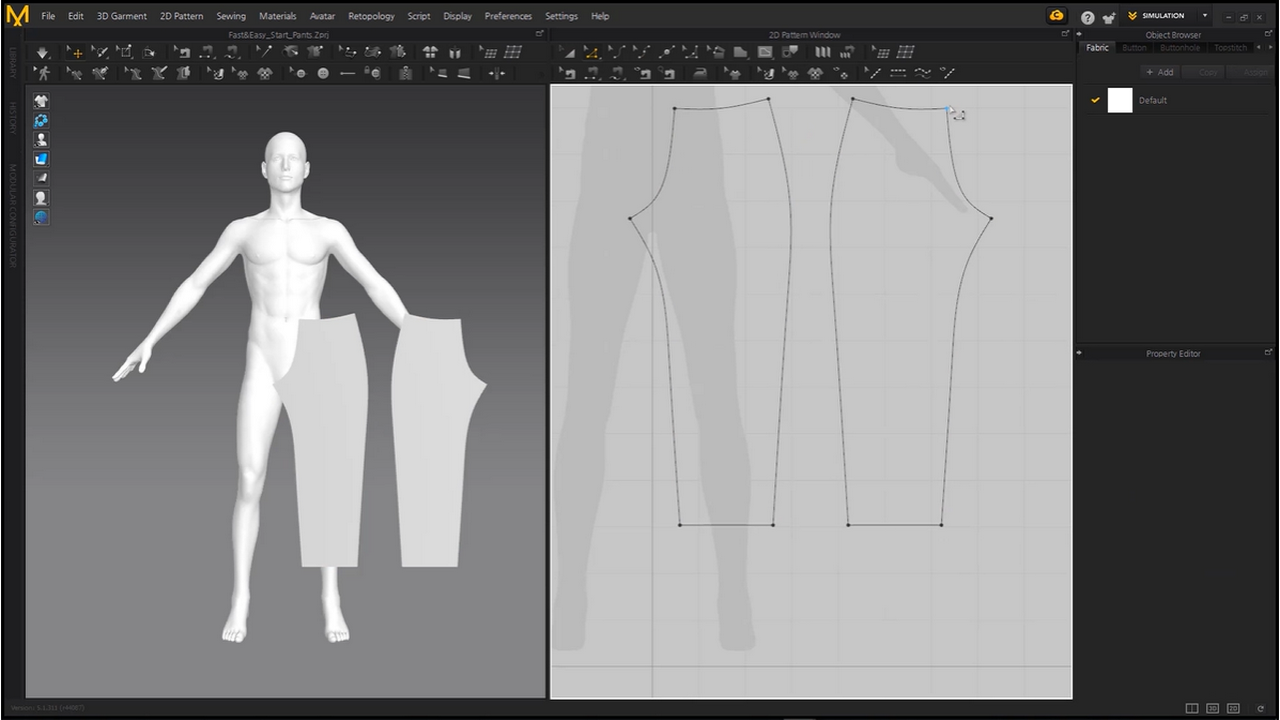Undock the Property Editor panel
The width and height of the screenshot is (1280, 720).
(x=1269, y=353)
